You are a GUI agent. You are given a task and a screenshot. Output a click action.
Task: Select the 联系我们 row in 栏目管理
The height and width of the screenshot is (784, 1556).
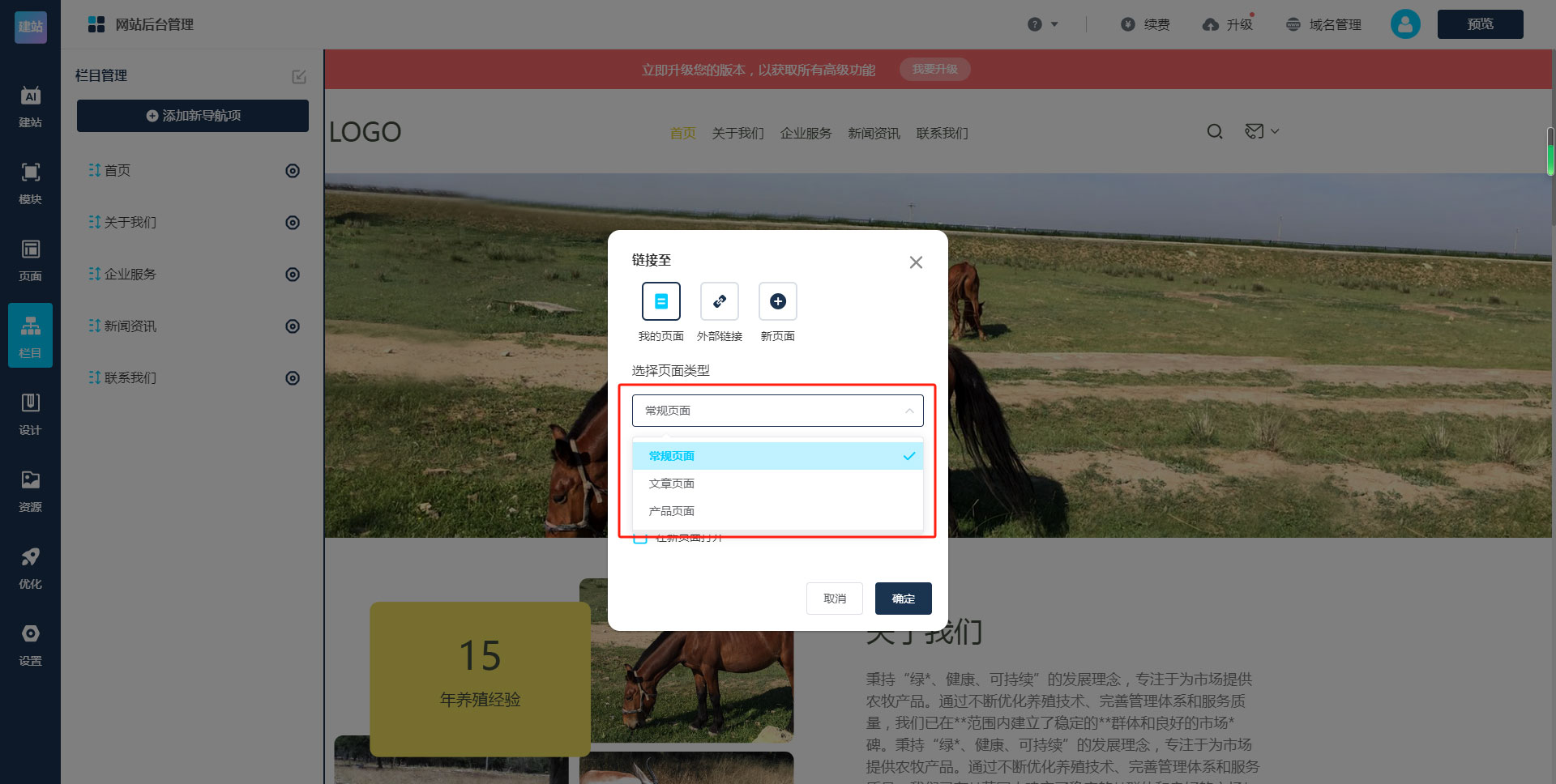pyautogui.click(x=193, y=378)
